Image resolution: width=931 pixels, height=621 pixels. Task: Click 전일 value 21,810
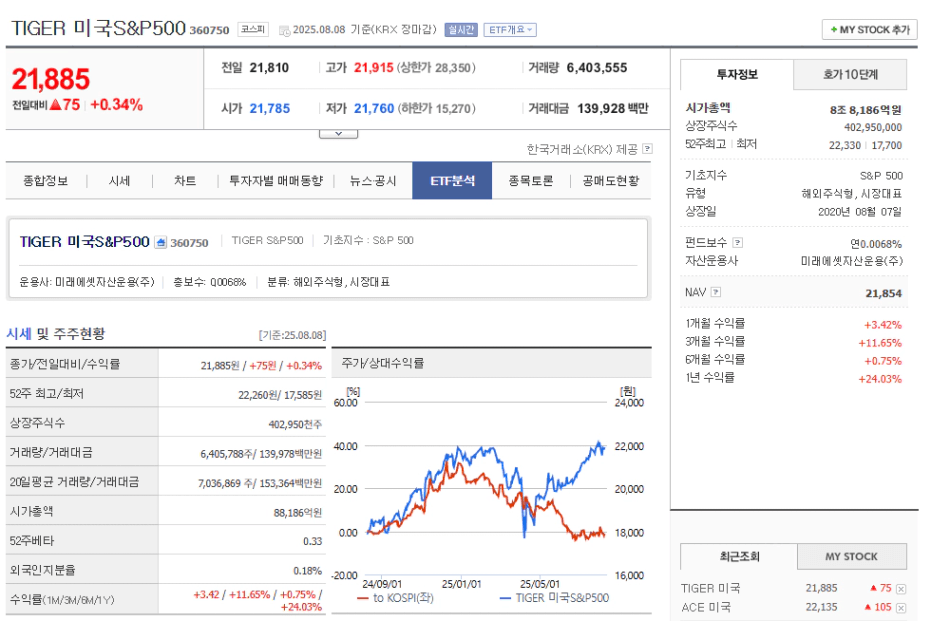tap(269, 68)
